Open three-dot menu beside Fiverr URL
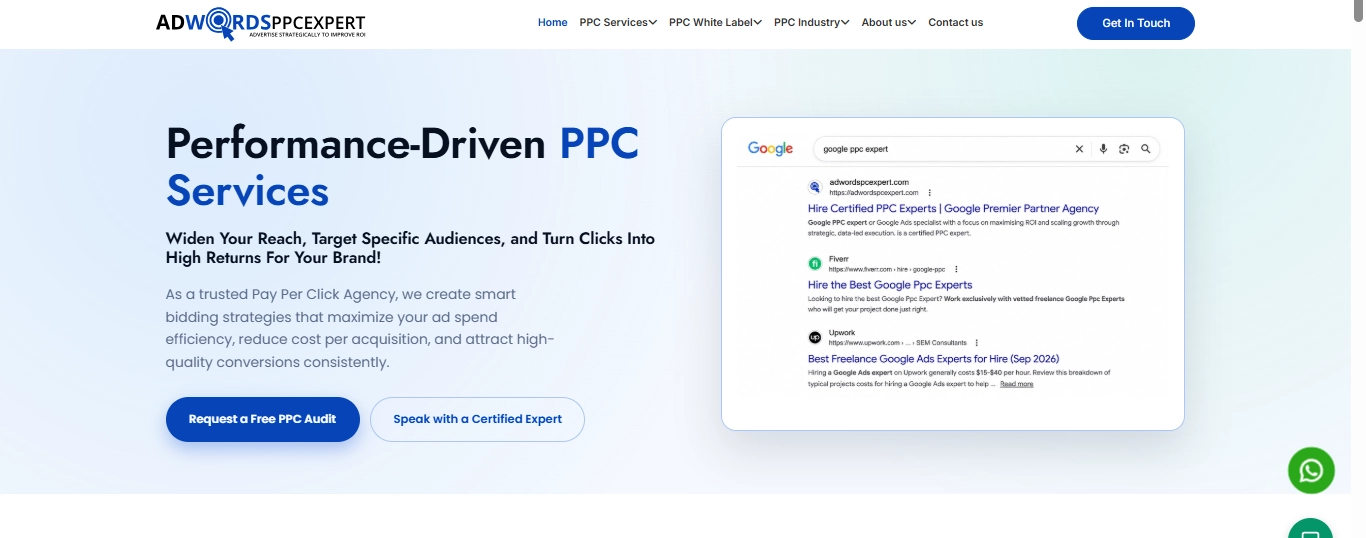Viewport: 1366px width, 538px height. [x=956, y=269]
